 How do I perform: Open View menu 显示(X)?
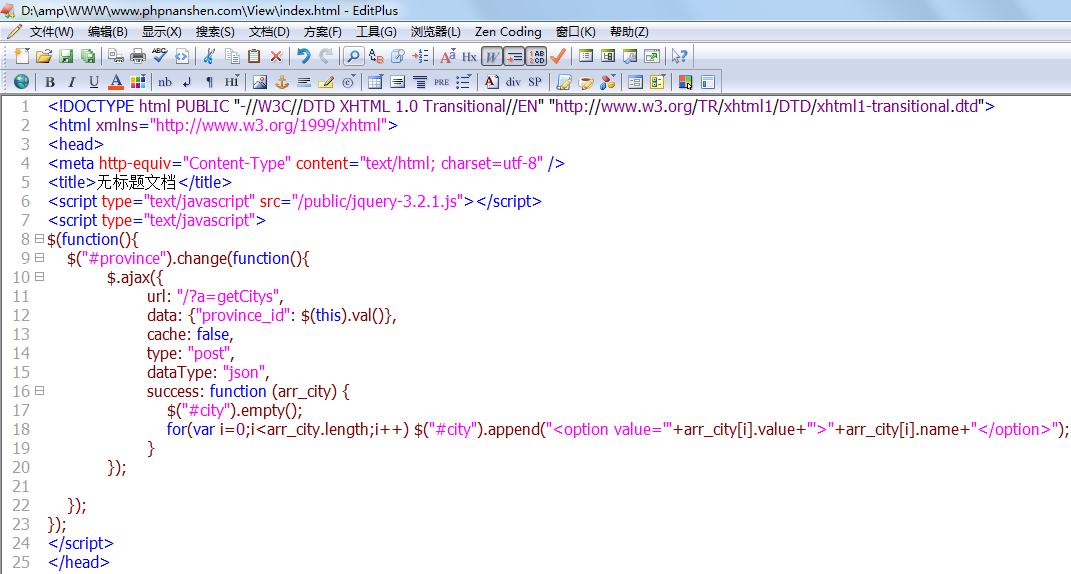[161, 32]
